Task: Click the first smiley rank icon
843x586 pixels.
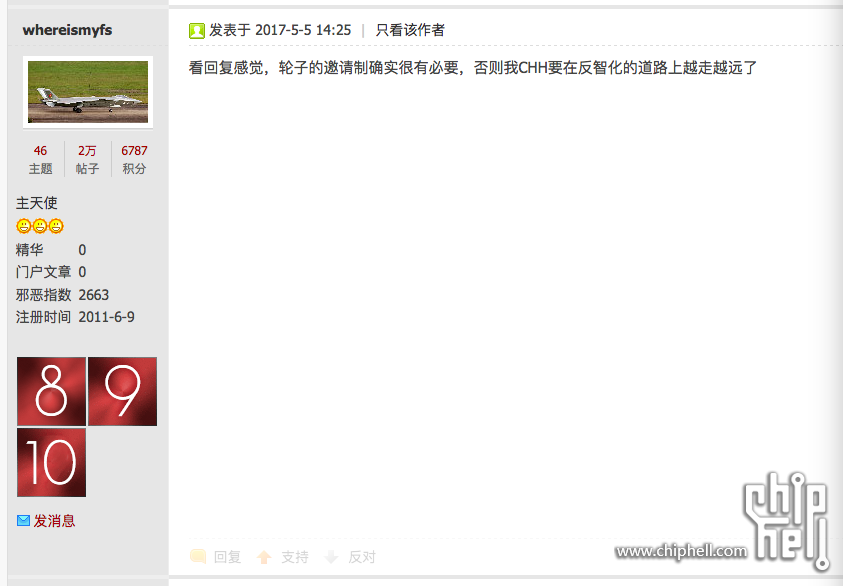Action: coord(24,226)
